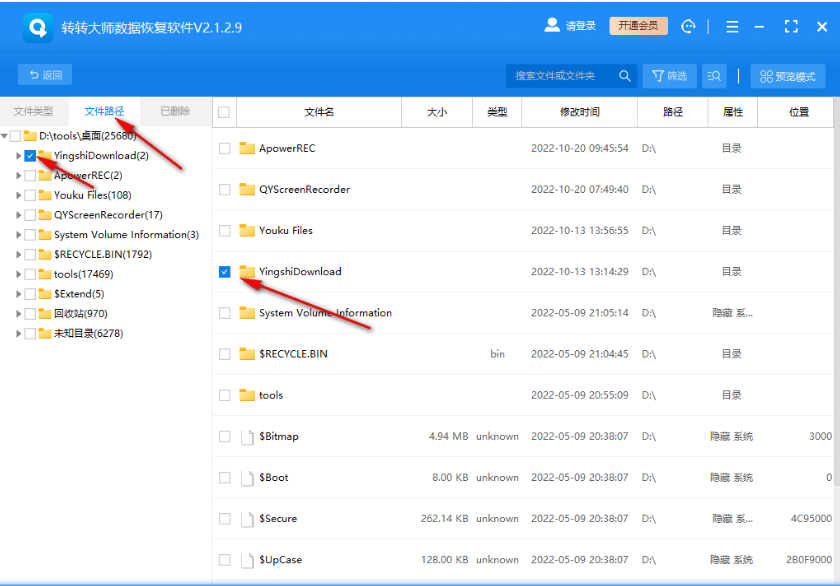Click the 回收站 folder icon in tree
The image size is (840, 586).
coord(45,313)
